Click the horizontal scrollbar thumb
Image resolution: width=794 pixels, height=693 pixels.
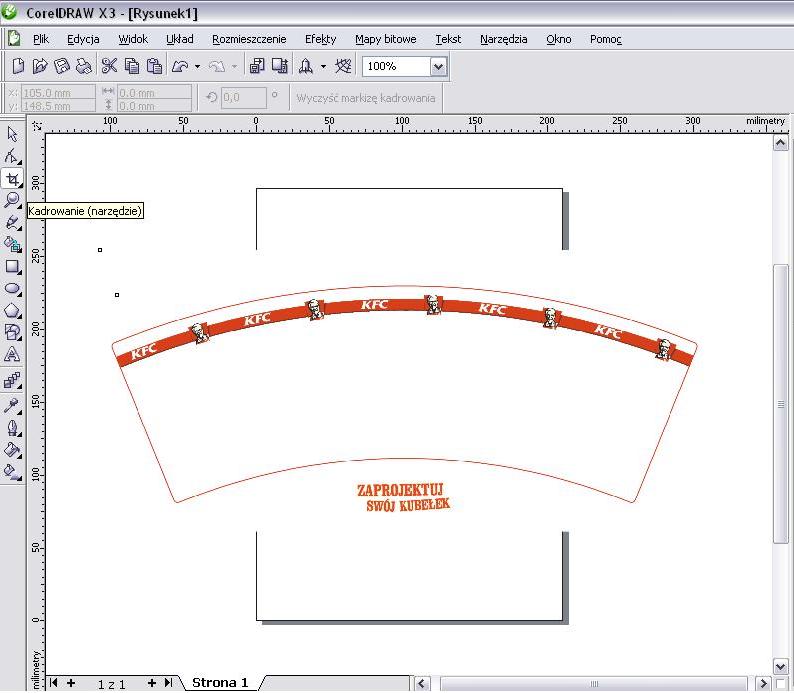click(594, 684)
